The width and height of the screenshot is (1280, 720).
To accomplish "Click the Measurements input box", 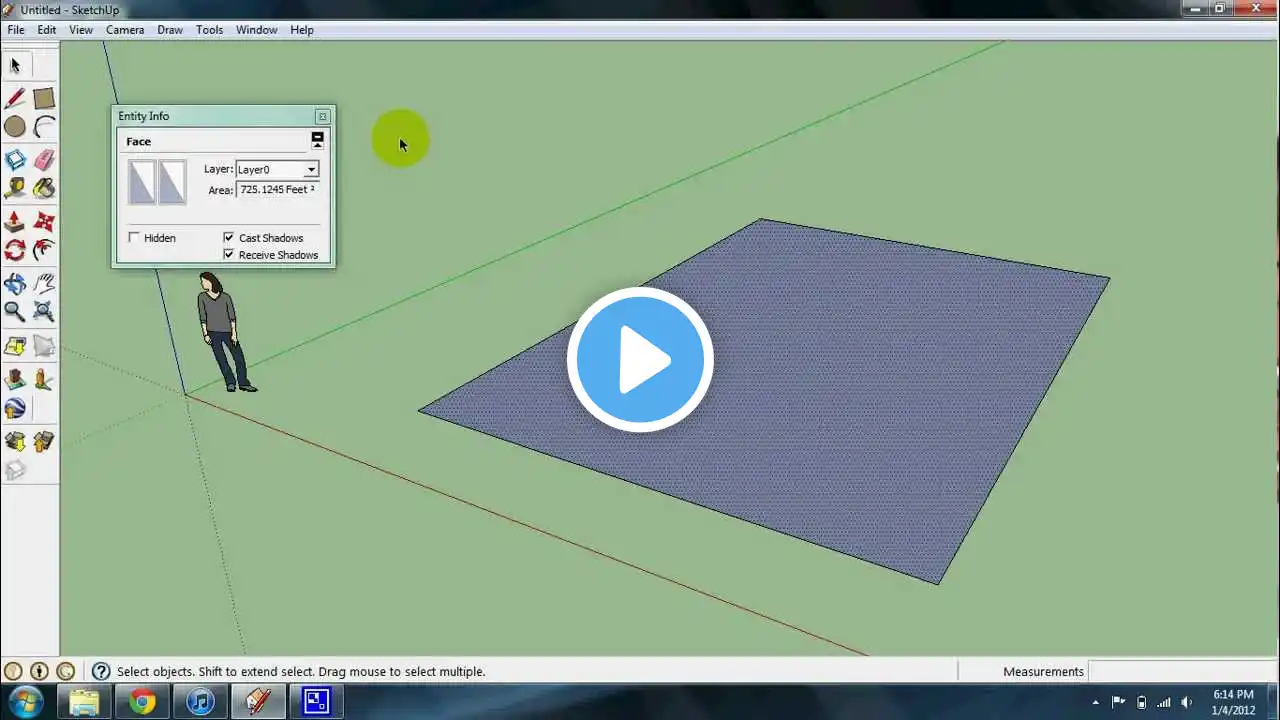I will pos(1181,672).
